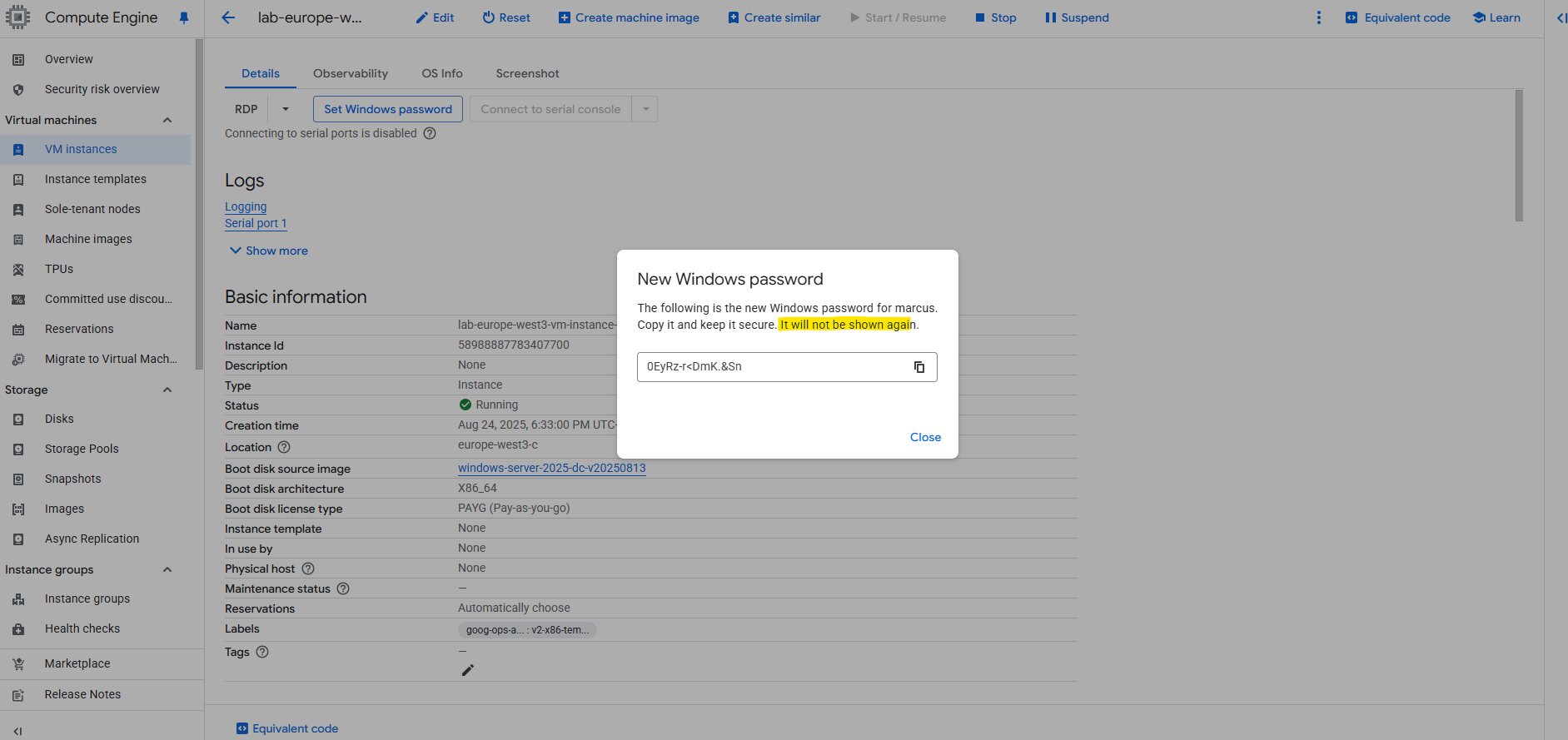Open the Serial port 1 link
This screenshot has width=1568, height=740.
(256, 223)
